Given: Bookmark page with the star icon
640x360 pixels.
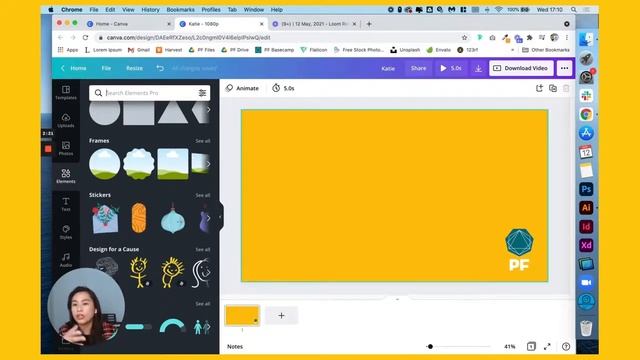Looking at the screenshot, I should [464, 38].
